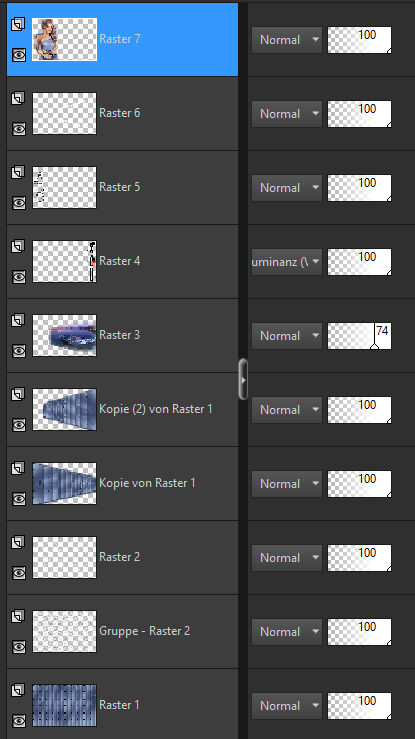Select the Raster 6 layer by its name
Viewport: 415px width, 739px height.
pyautogui.click(x=120, y=113)
